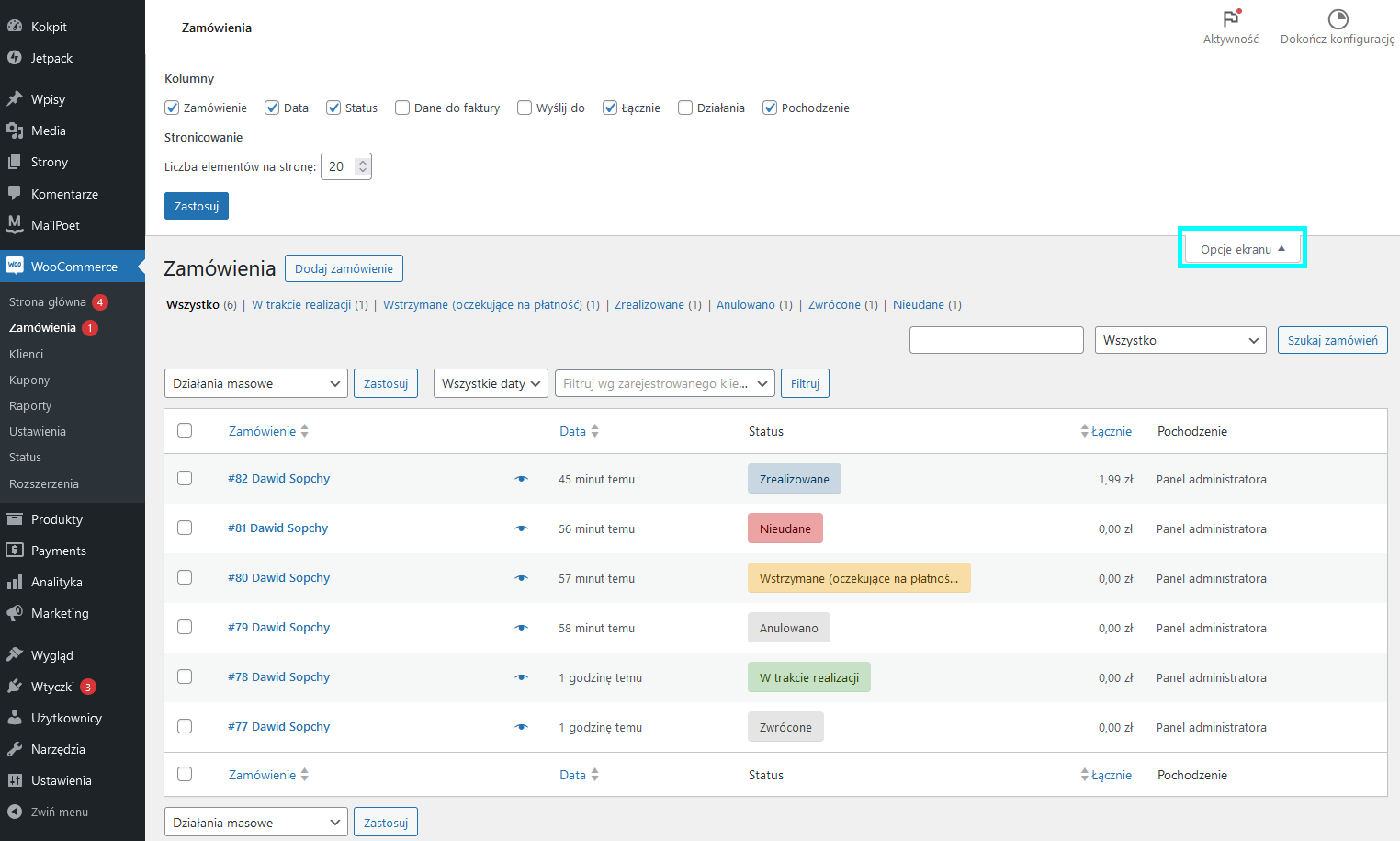Open Produkty in the sidebar menu
This screenshot has height=841, width=1400.
pos(57,519)
